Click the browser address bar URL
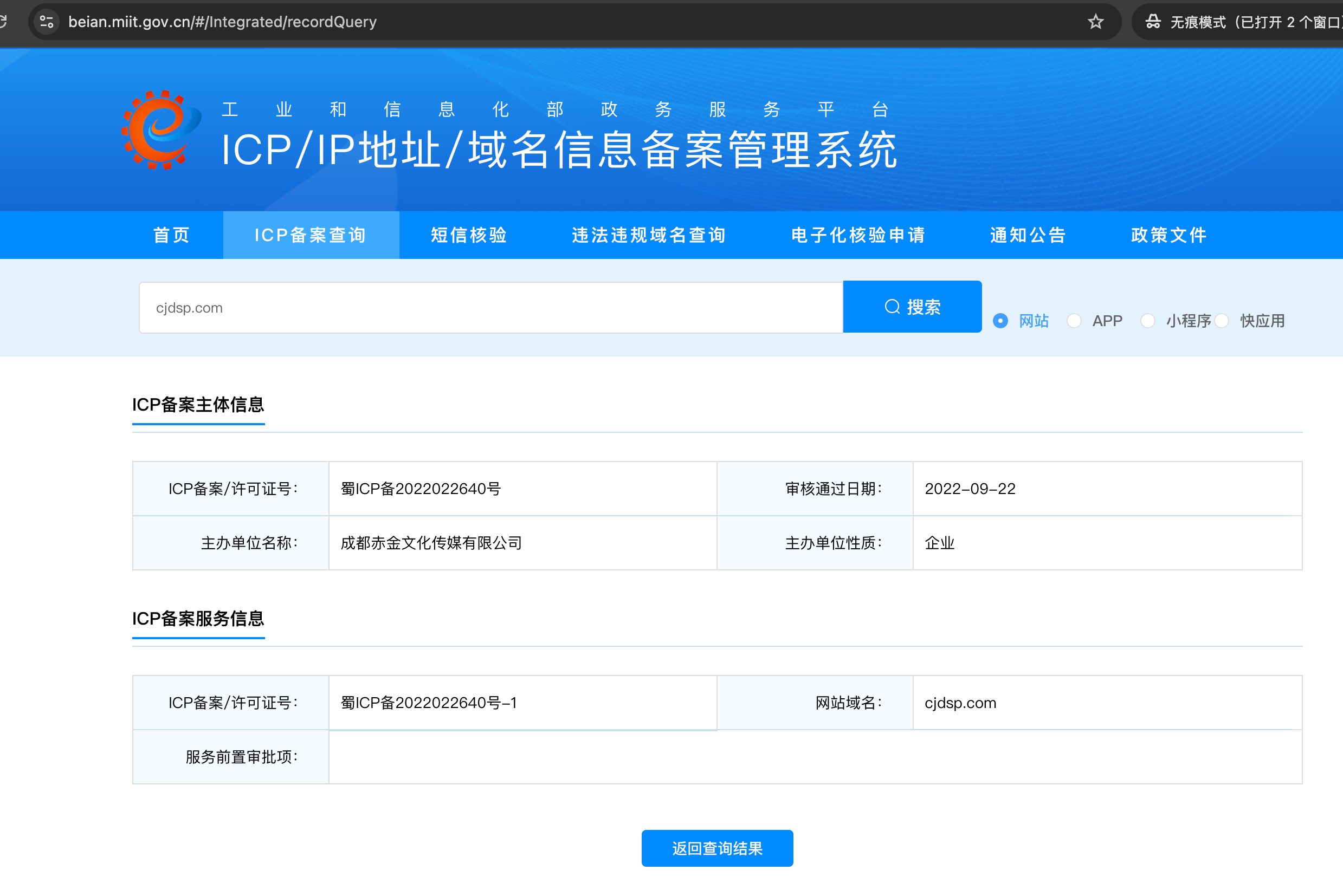 tap(222, 22)
